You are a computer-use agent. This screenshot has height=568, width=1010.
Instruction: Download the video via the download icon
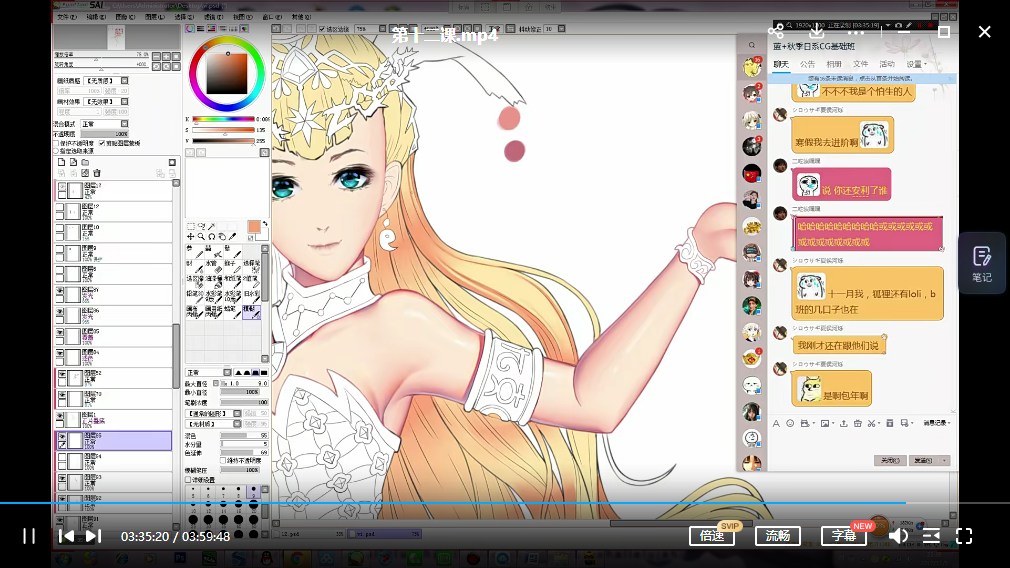816,31
